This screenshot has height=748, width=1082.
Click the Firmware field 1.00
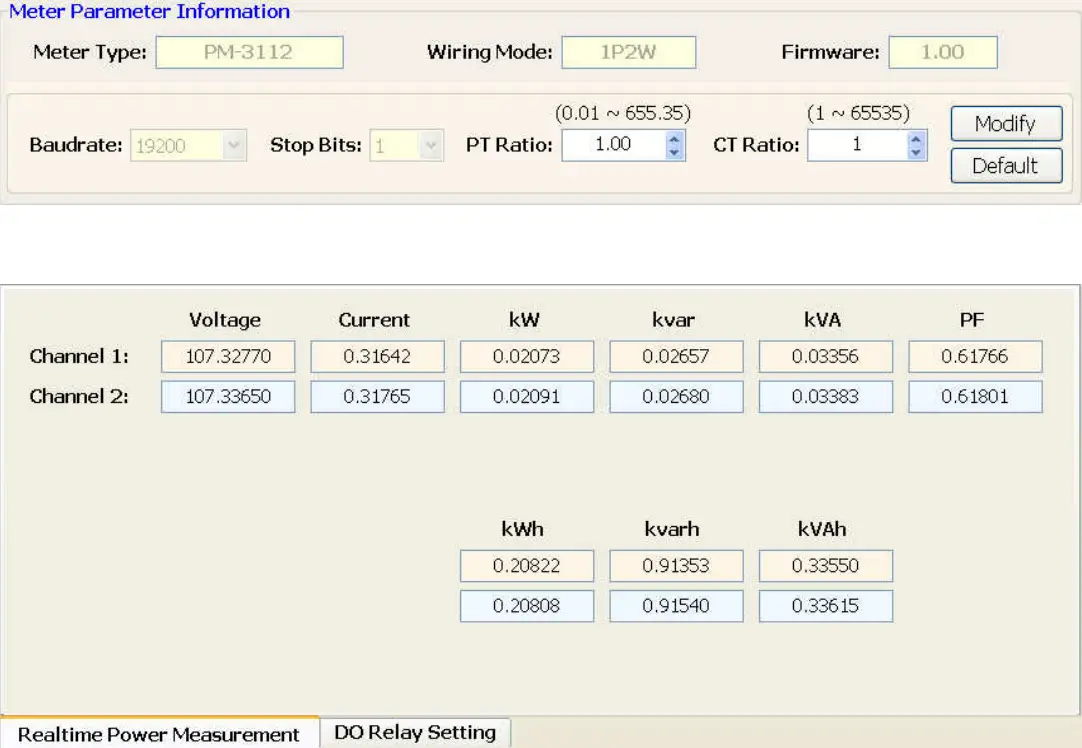coord(943,52)
